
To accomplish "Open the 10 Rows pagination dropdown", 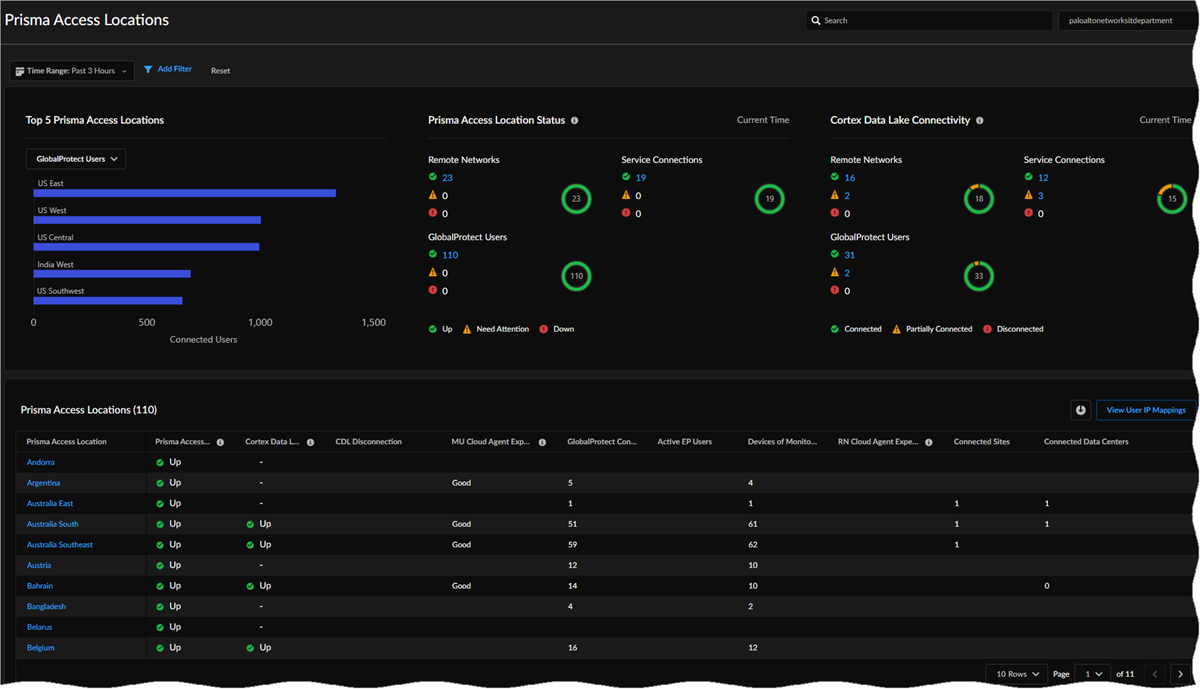I will pyautogui.click(x=1016, y=673).
